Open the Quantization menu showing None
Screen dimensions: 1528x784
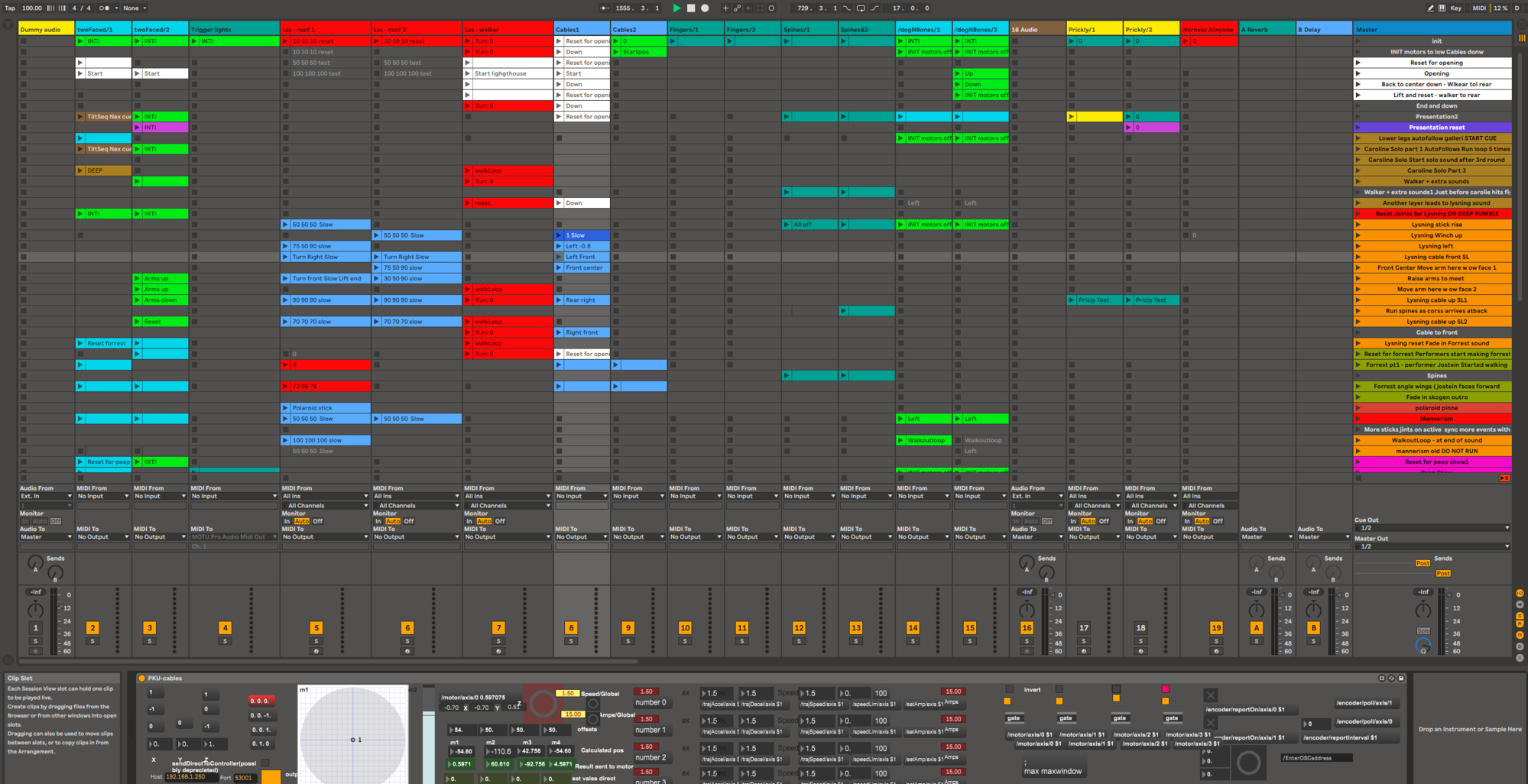coord(135,8)
